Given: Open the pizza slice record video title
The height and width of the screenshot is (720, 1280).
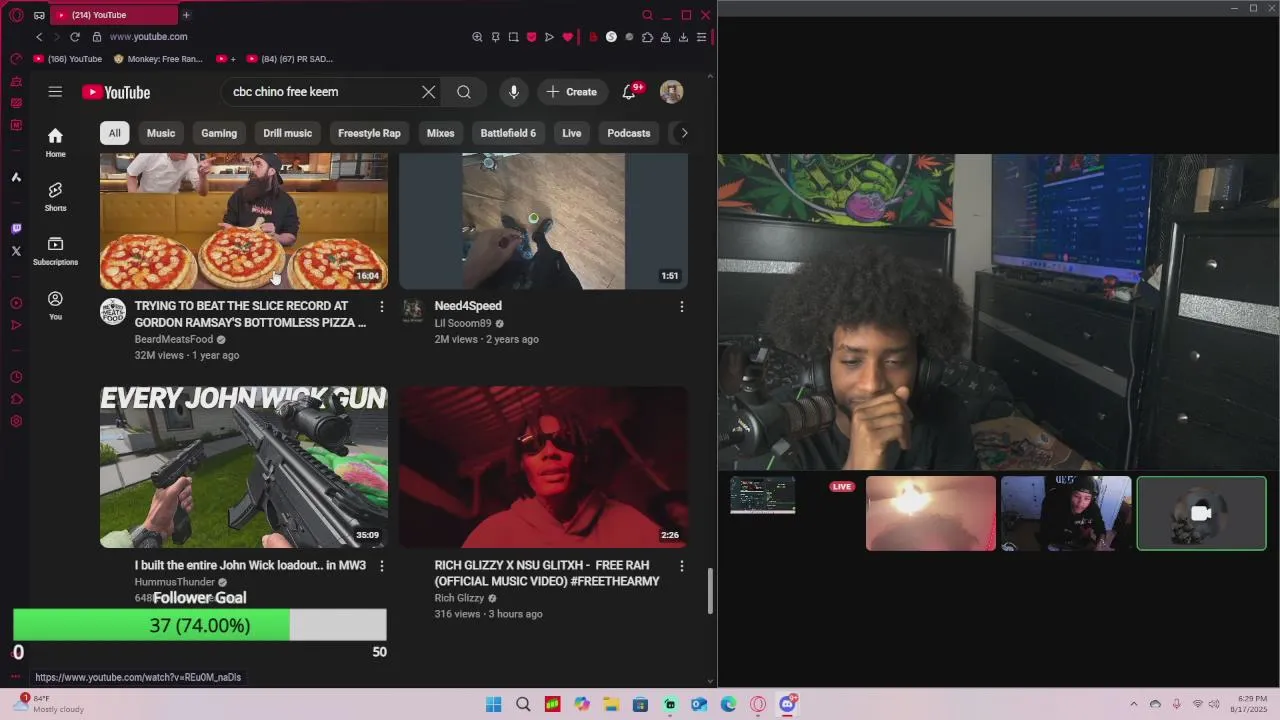Looking at the screenshot, I should 250,314.
